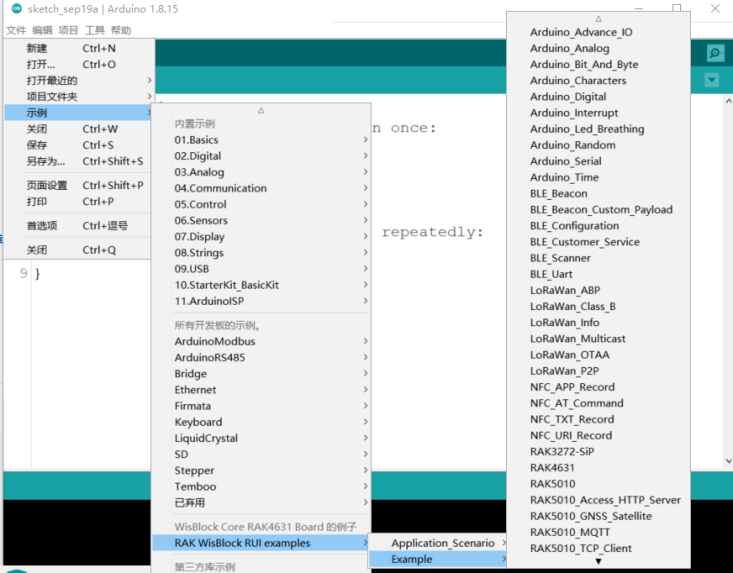Image resolution: width=733 pixels, height=573 pixels.
Task: Open RAK5010_MQTT example
Action: pos(598,532)
